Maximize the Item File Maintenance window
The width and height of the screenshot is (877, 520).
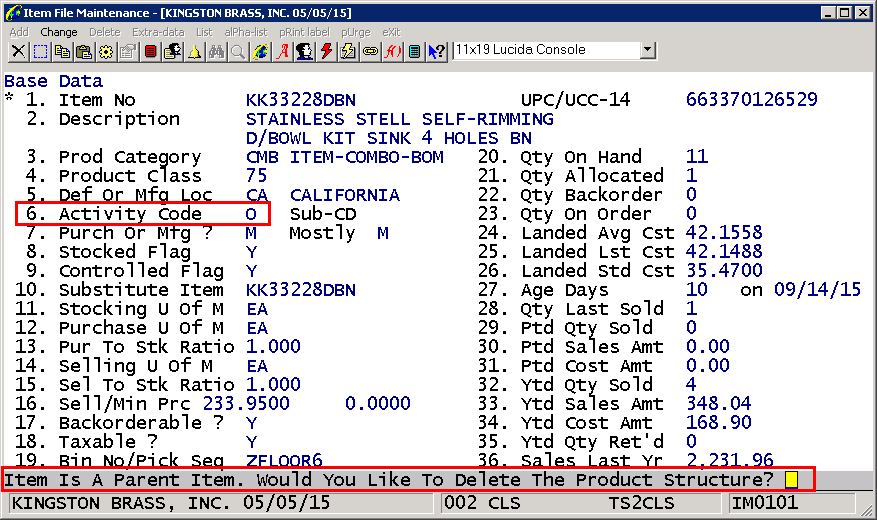pos(845,12)
